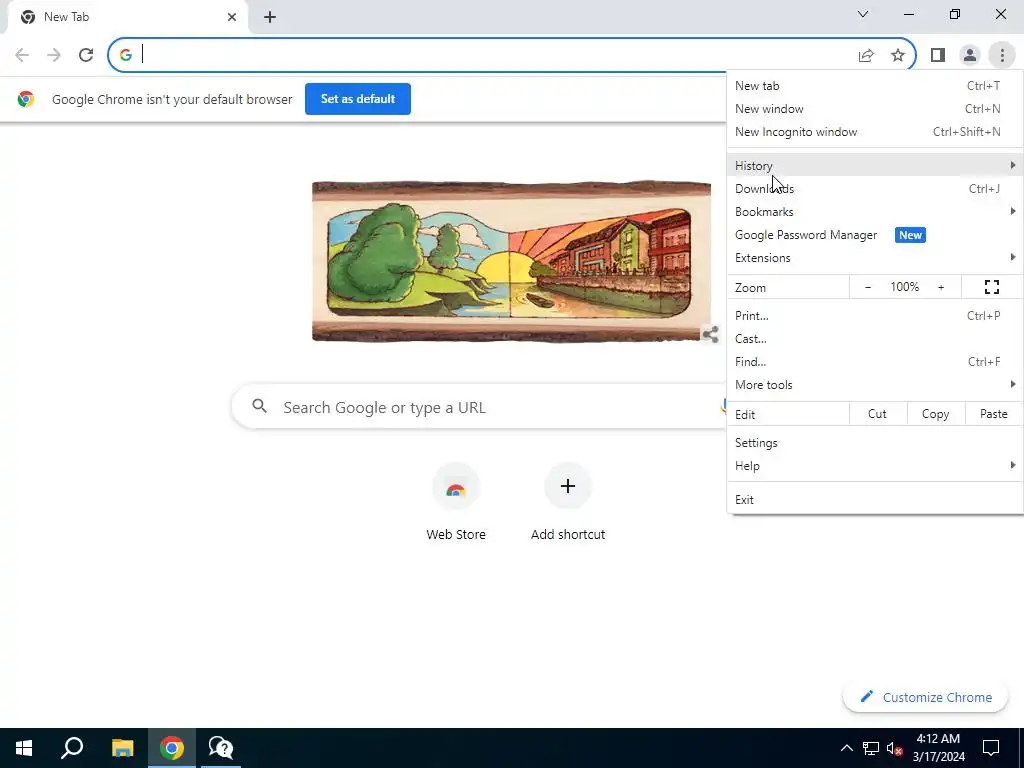Share this page icon in address bar
The height and width of the screenshot is (768, 1024).
[x=866, y=55]
